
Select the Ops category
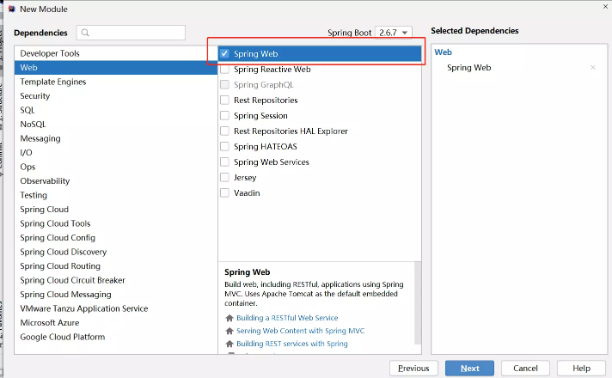[116, 167]
